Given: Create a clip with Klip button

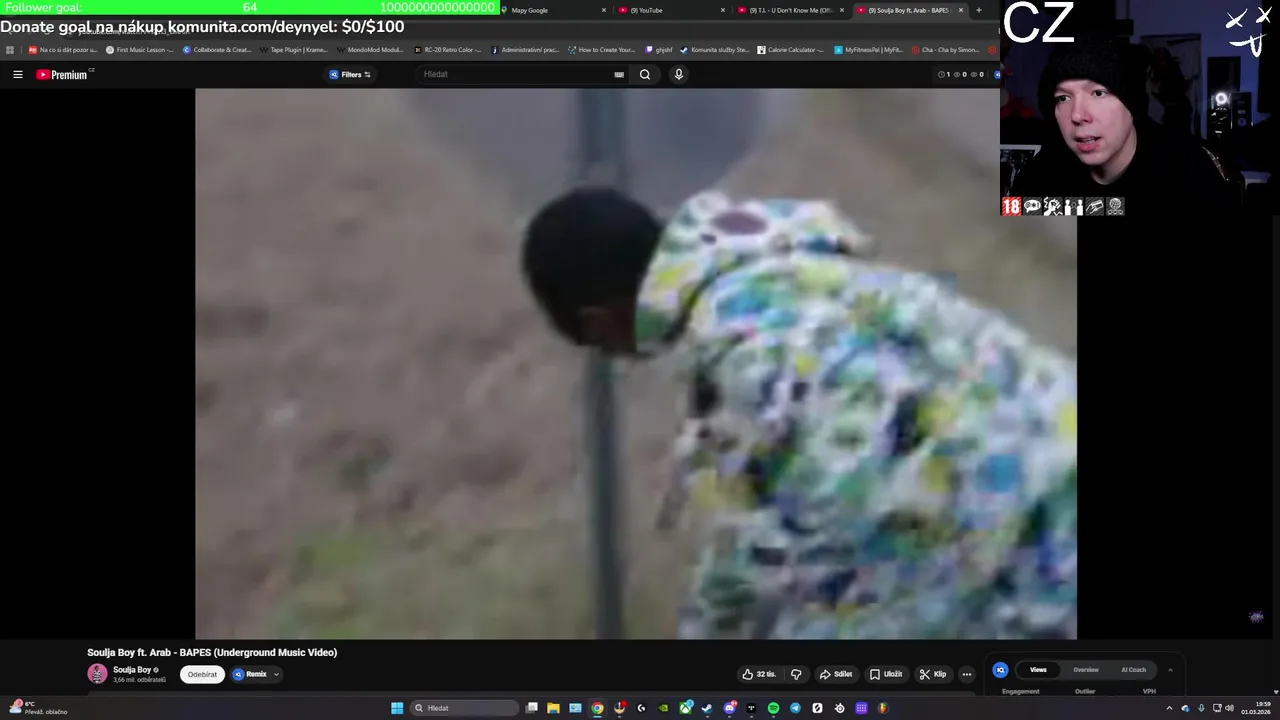Looking at the screenshot, I should pyautogui.click(x=932, y=674).
